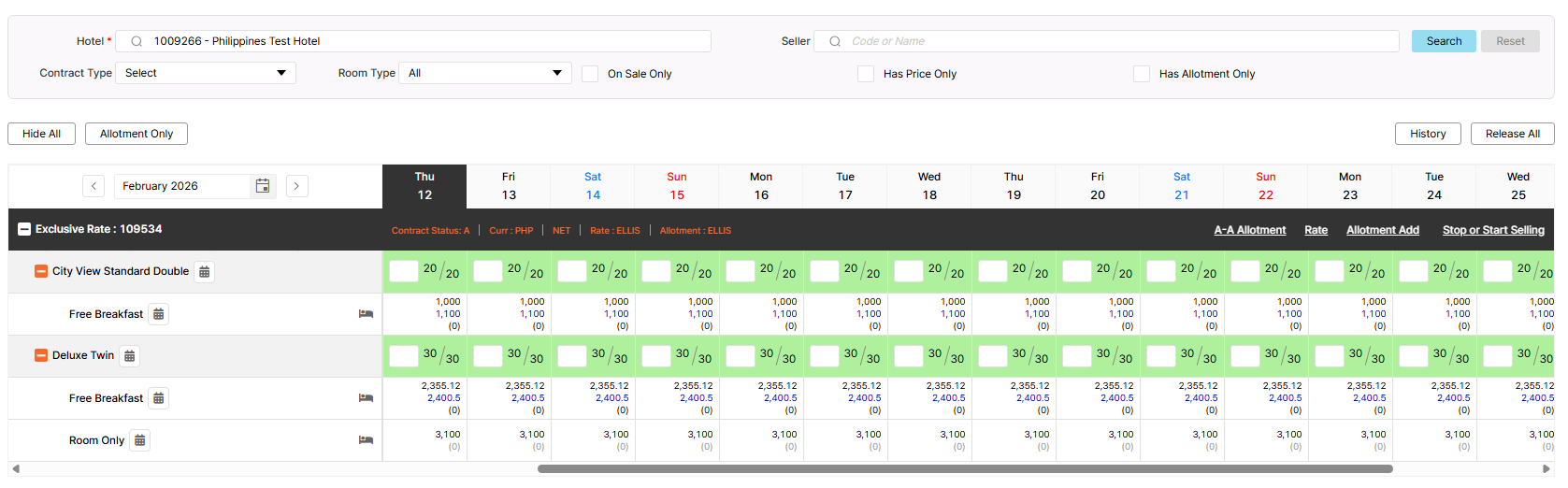Click calendar icon beside Room Only
This screenshot has height=488, width=1568.
(140, 440)
